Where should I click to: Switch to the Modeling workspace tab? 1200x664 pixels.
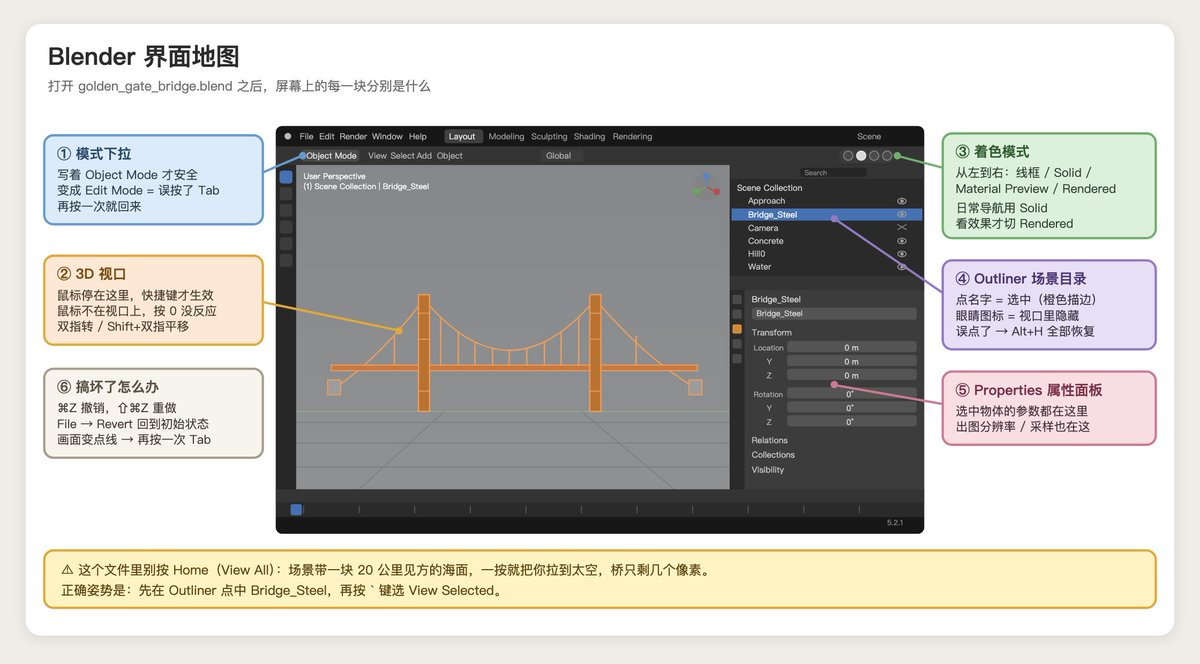click(x=506, y=137)
